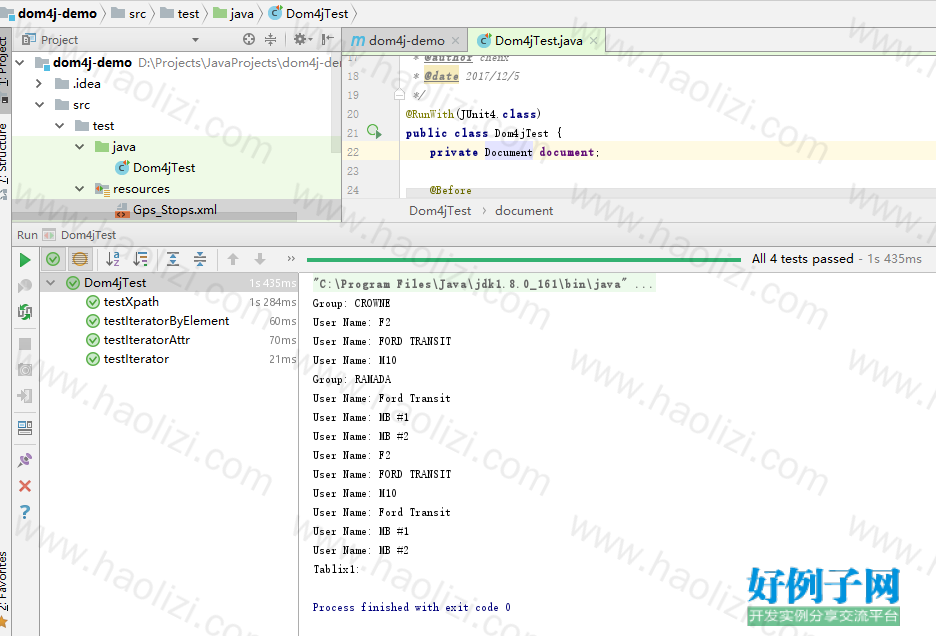Expand all test tree nodes
Image resolution: width=936 pixels, height=636 pixels.
(173, 259)
